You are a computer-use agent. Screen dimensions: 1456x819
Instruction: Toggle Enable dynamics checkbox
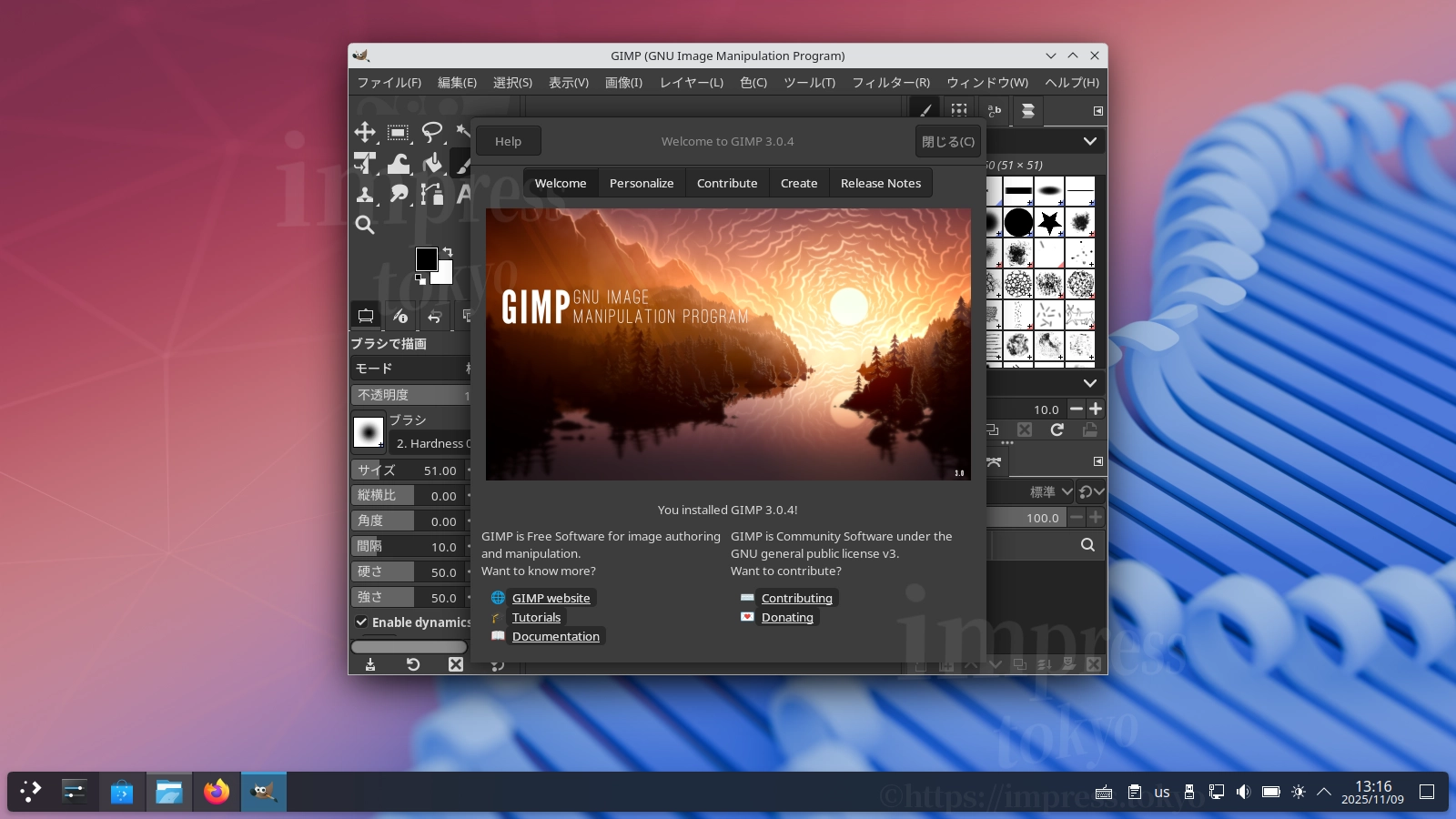(361, 622)
